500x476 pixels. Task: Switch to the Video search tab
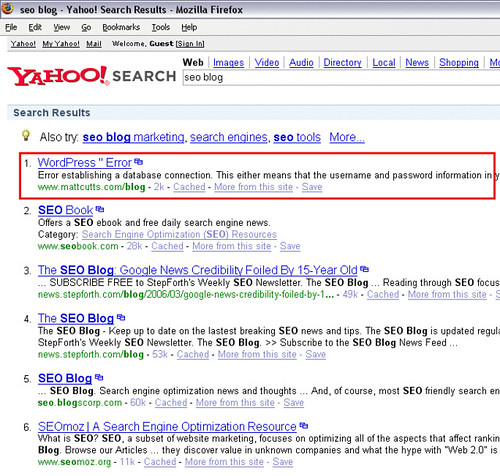pos(267,62)
